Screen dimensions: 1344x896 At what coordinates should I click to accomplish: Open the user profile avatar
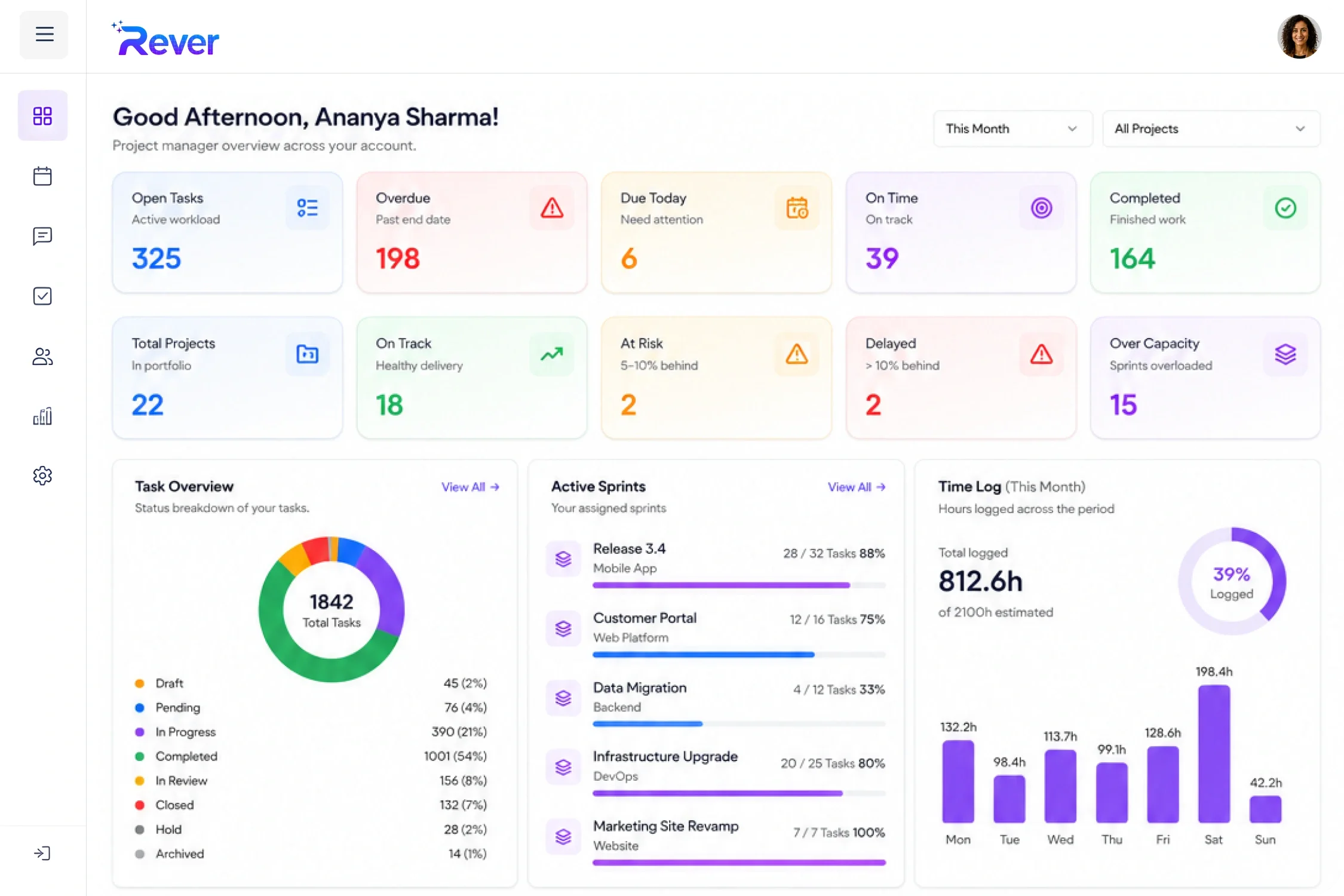(x=1299, y=36)
